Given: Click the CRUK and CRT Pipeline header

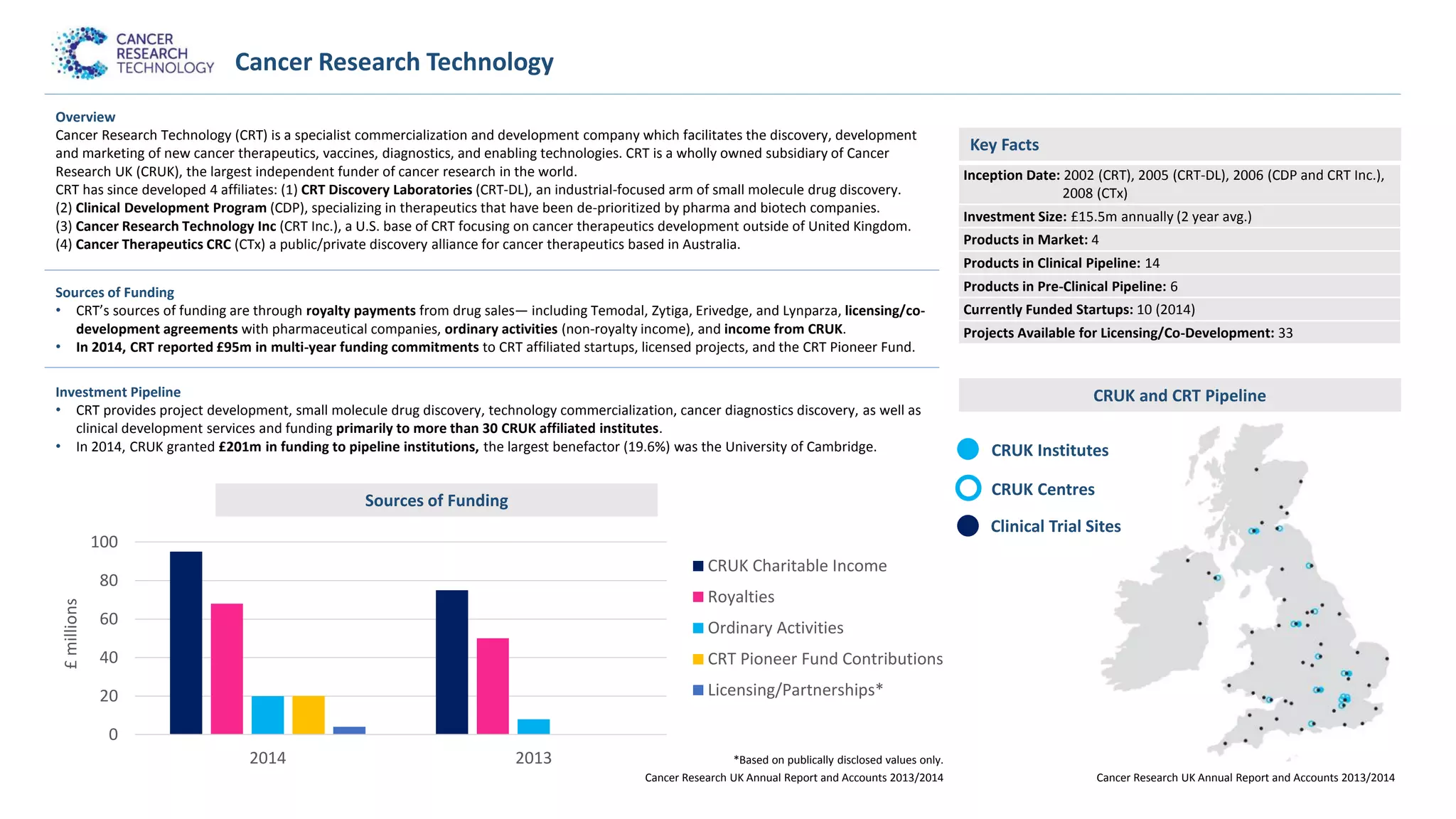Looking at the screenshot, I should click(x=1179, y=395).
